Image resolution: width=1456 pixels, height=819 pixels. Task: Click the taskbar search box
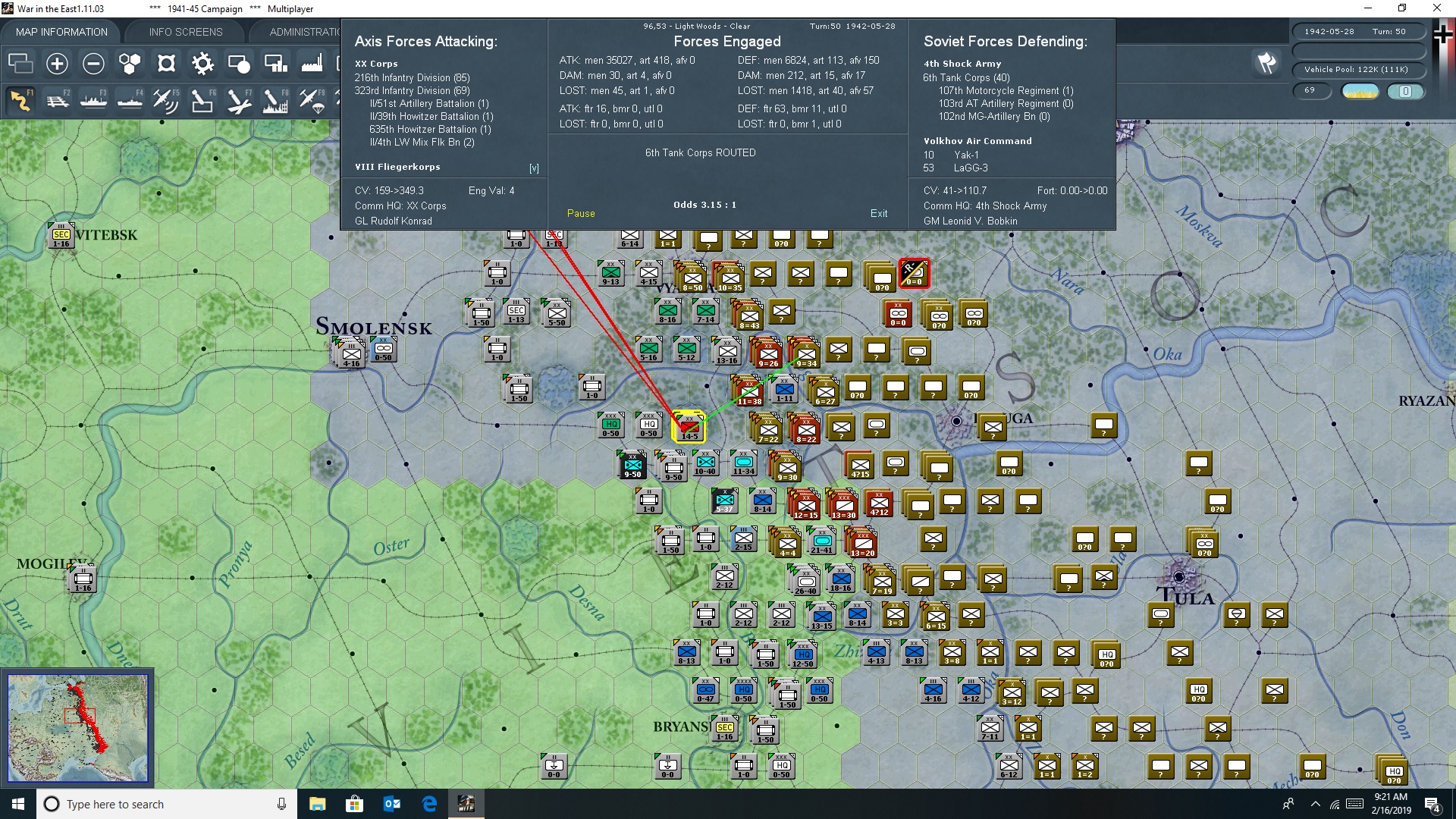167,804
